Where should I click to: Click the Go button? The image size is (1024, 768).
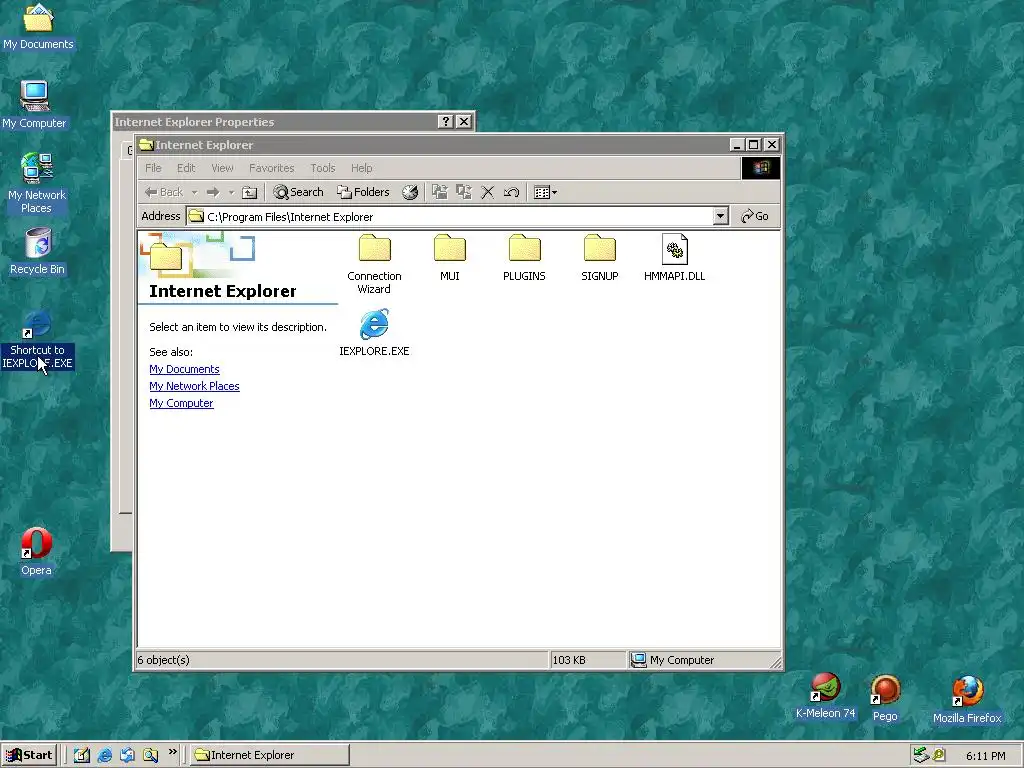point(755,216)
